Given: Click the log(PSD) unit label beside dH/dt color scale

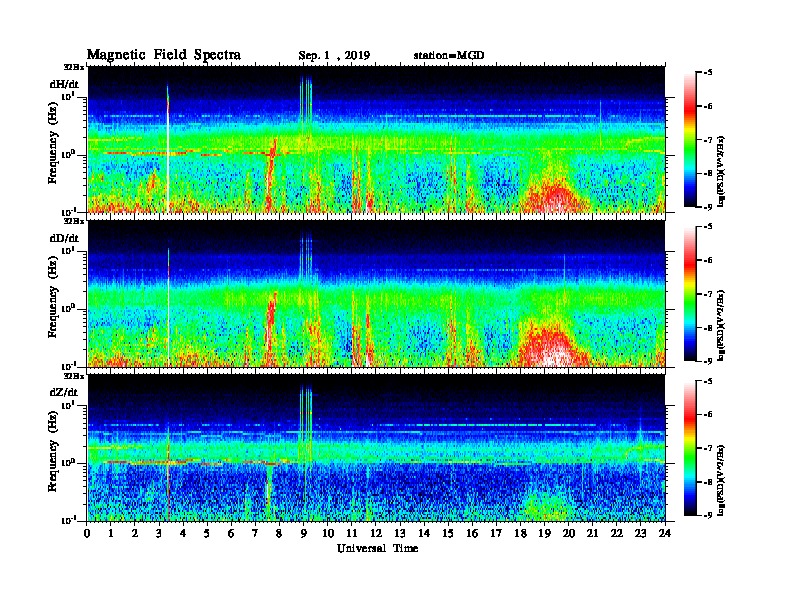Looking at the screenshot, I should 721,172.
